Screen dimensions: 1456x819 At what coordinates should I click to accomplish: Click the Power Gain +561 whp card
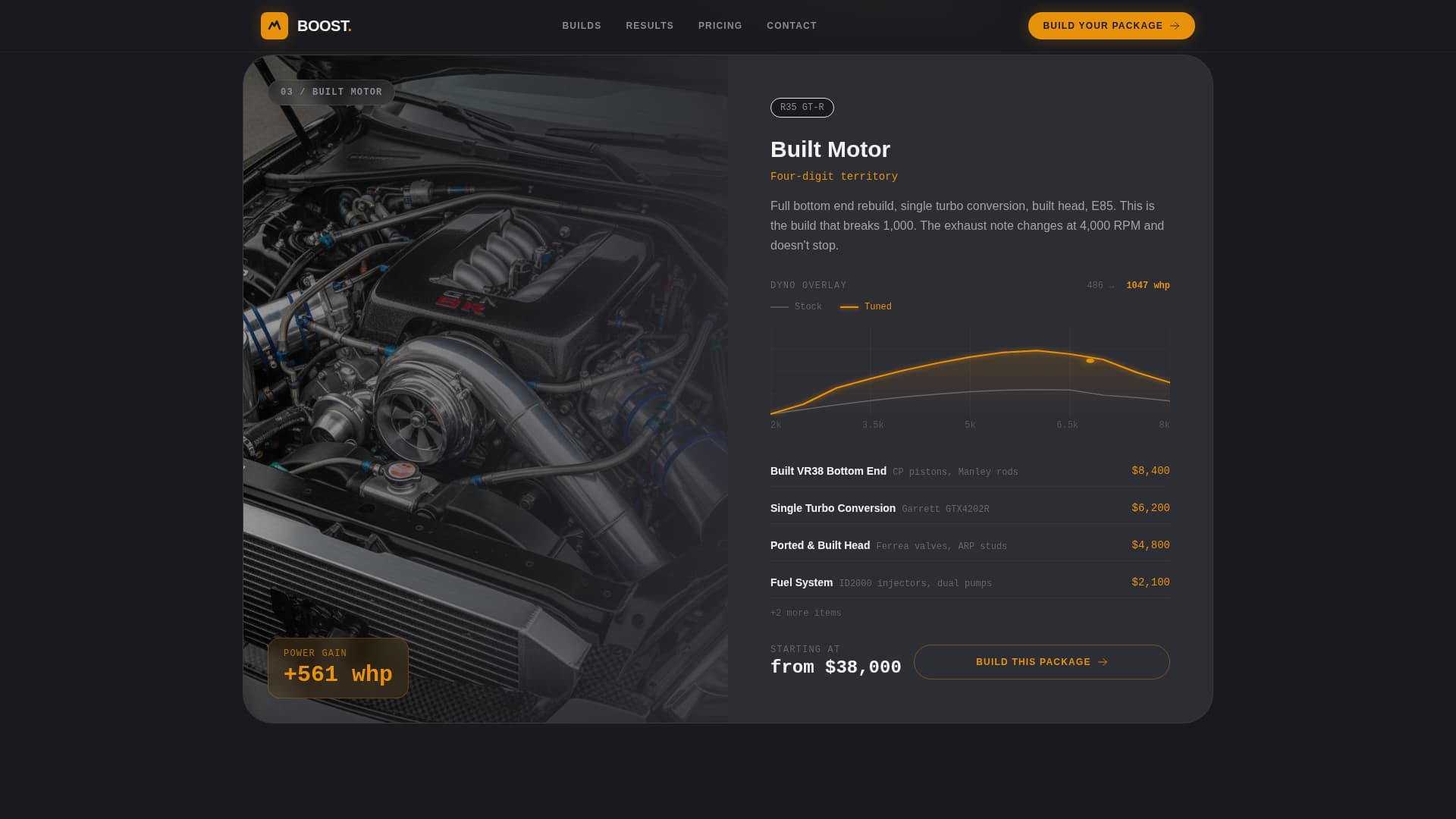pyautogui.click(x=338, y=668)
